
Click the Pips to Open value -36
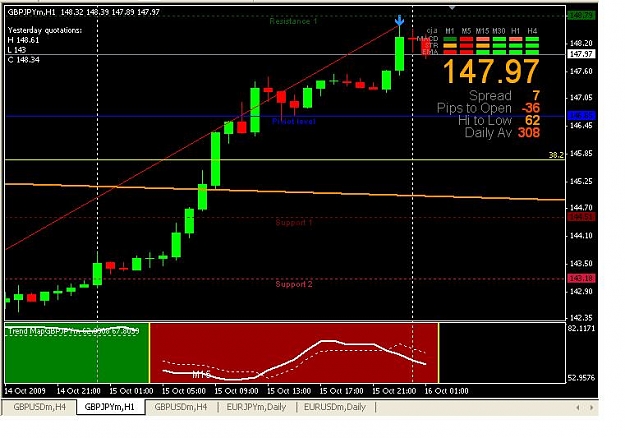pyautogui.click(x=531, y=108)
